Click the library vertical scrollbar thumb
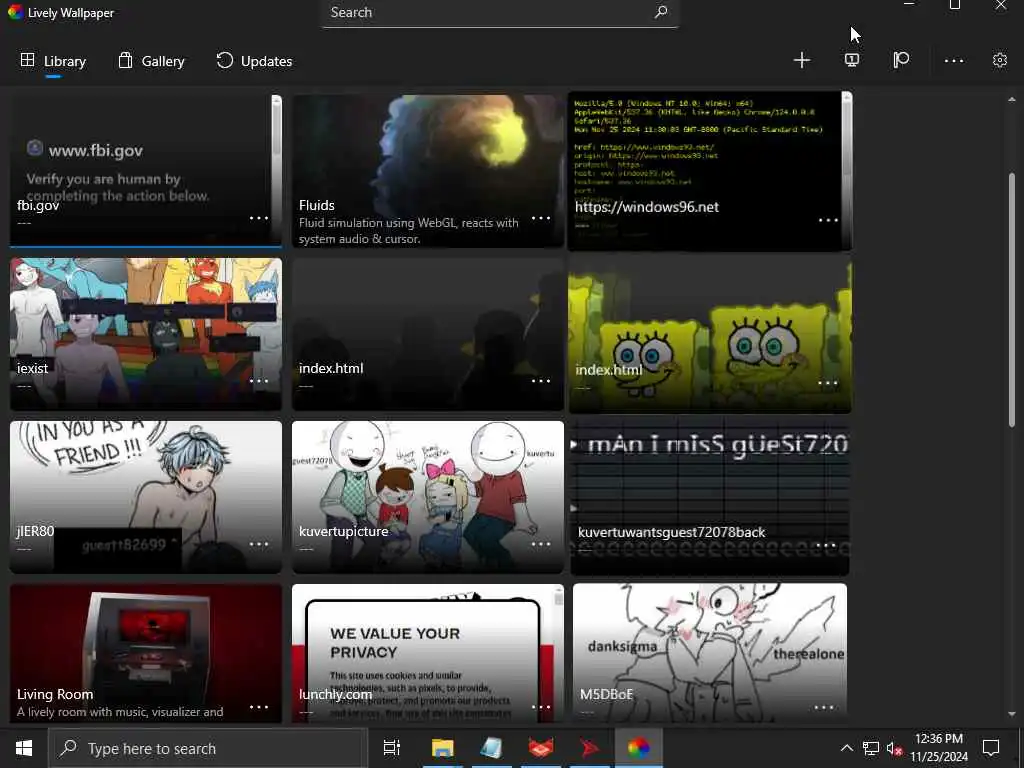This screenshot has width=1024, height=768. point(1012,300)
